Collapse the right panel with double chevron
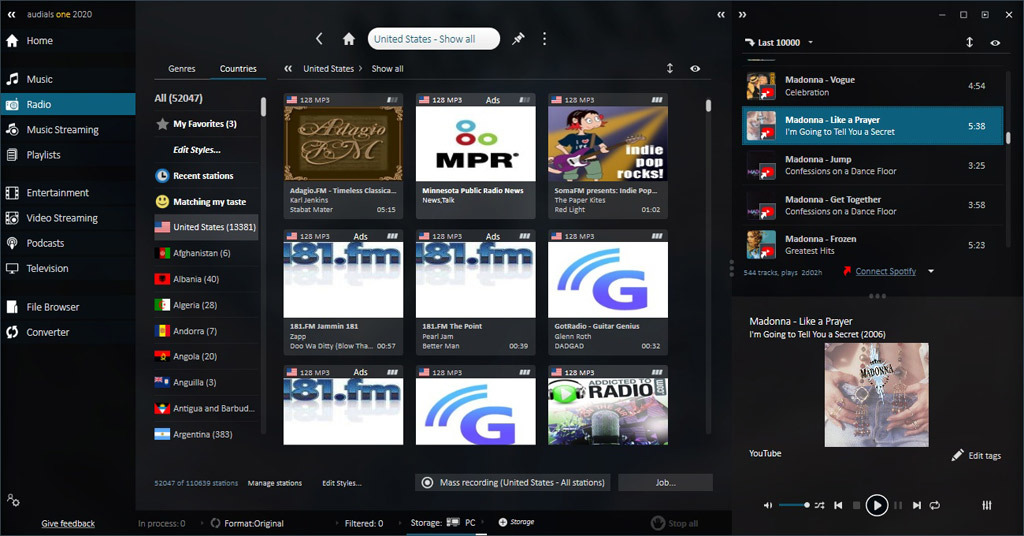This screenshot has width=1024, height=536. click(x=721, y=14)
